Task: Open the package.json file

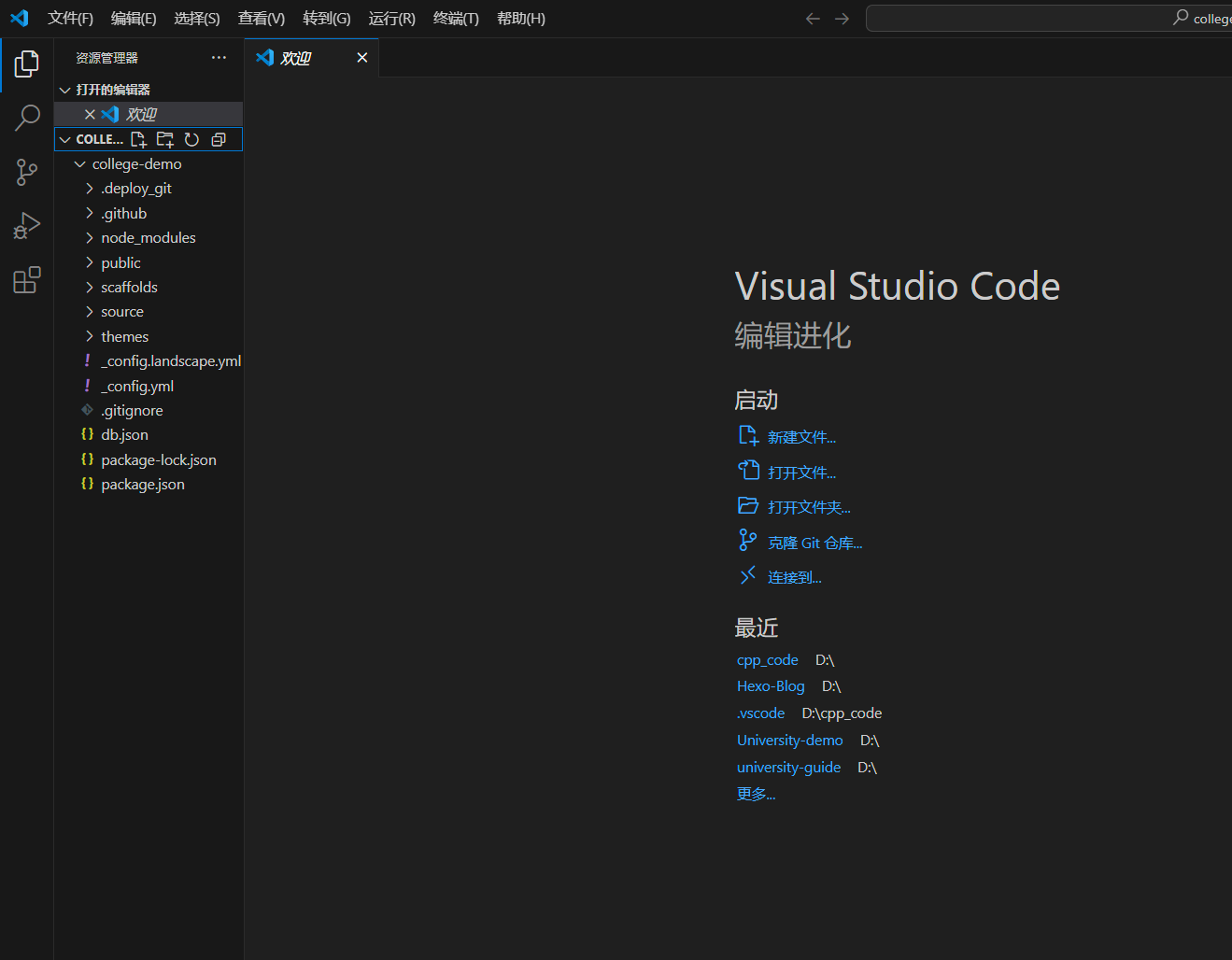Action: coord(142,485)
